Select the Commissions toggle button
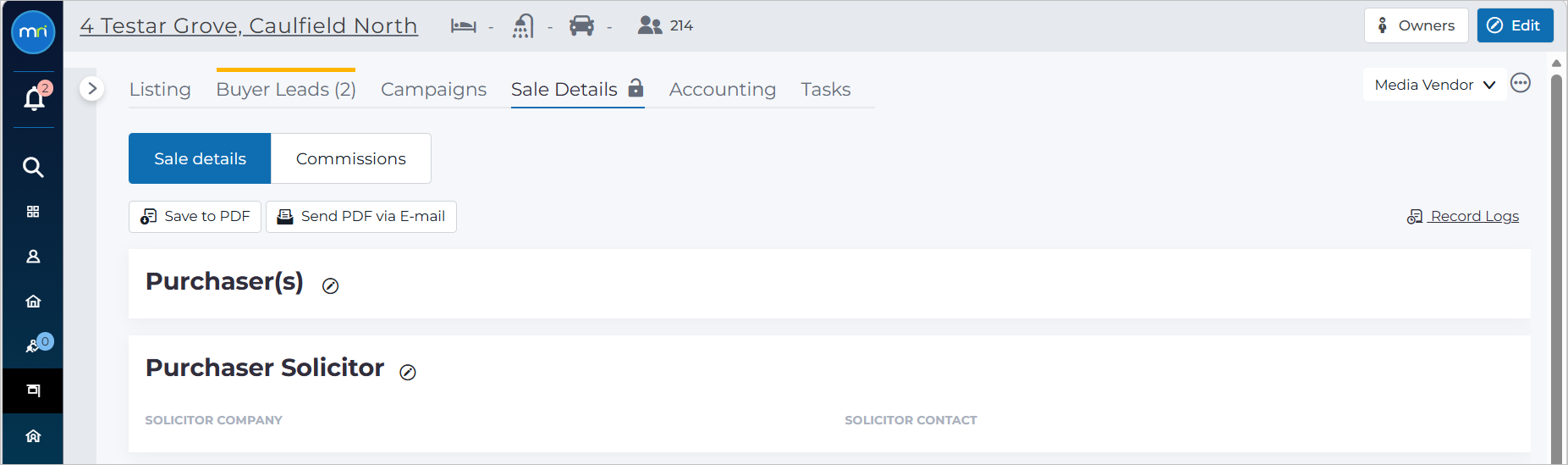Image resolution: width=1568 pixels, height=465 pixels. (351, 158)
